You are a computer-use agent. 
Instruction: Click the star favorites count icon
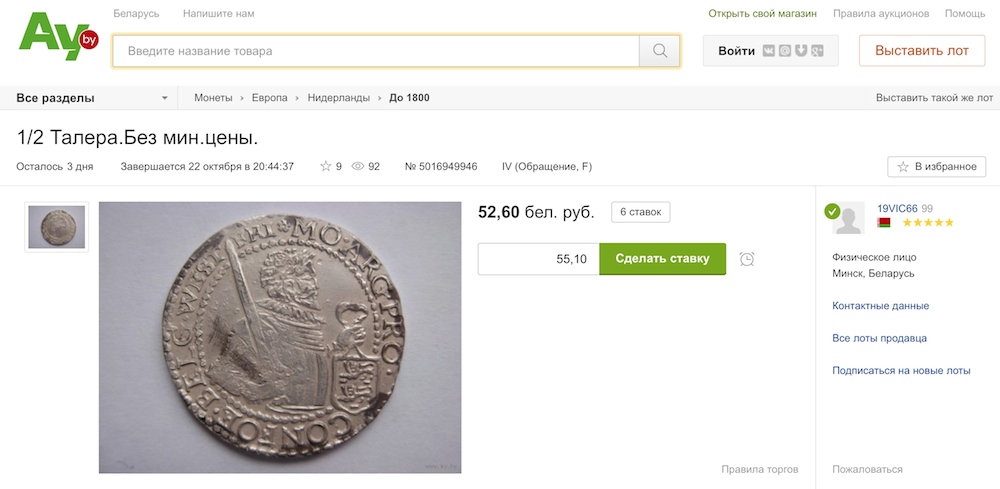pos(326,166)
